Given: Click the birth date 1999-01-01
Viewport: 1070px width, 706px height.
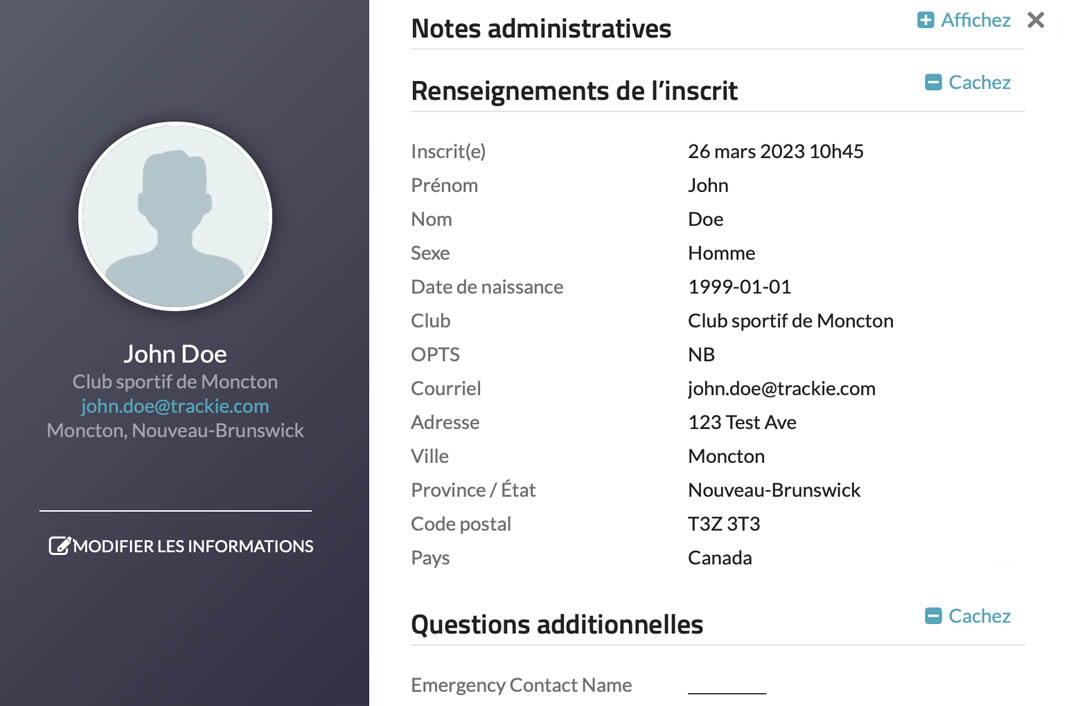Looking at the screenshot, I should (x=739, y=287).
